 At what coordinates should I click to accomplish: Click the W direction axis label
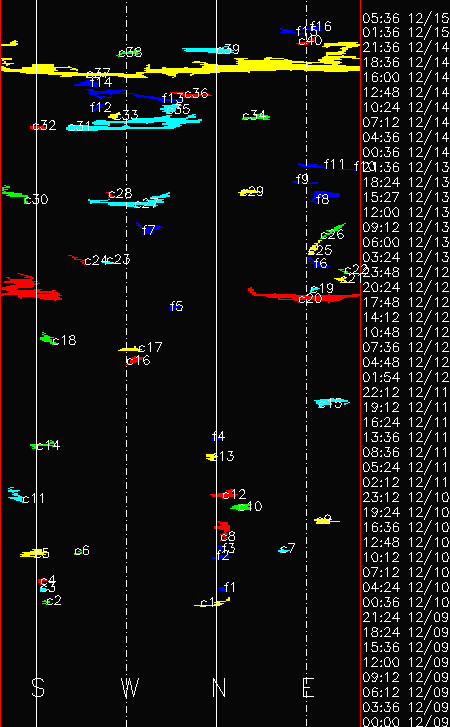point(130,687)
